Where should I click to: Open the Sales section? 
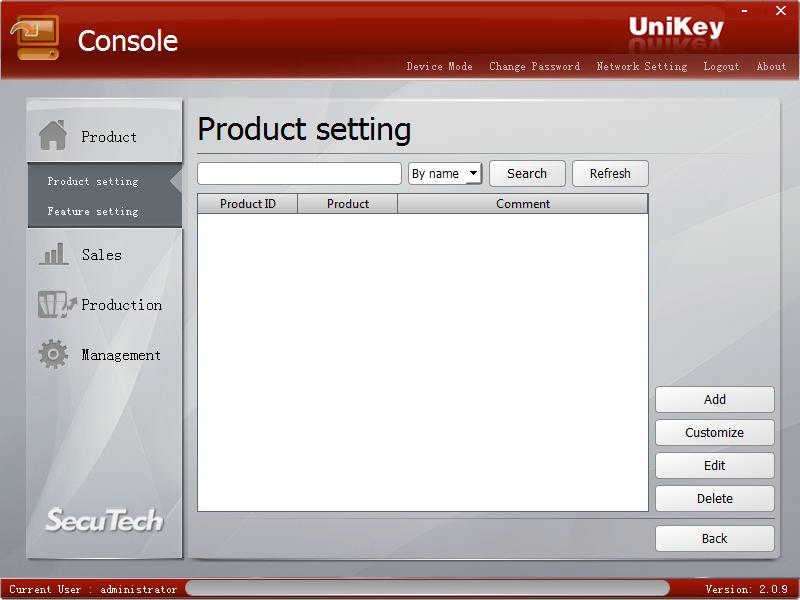coord(102,255)
